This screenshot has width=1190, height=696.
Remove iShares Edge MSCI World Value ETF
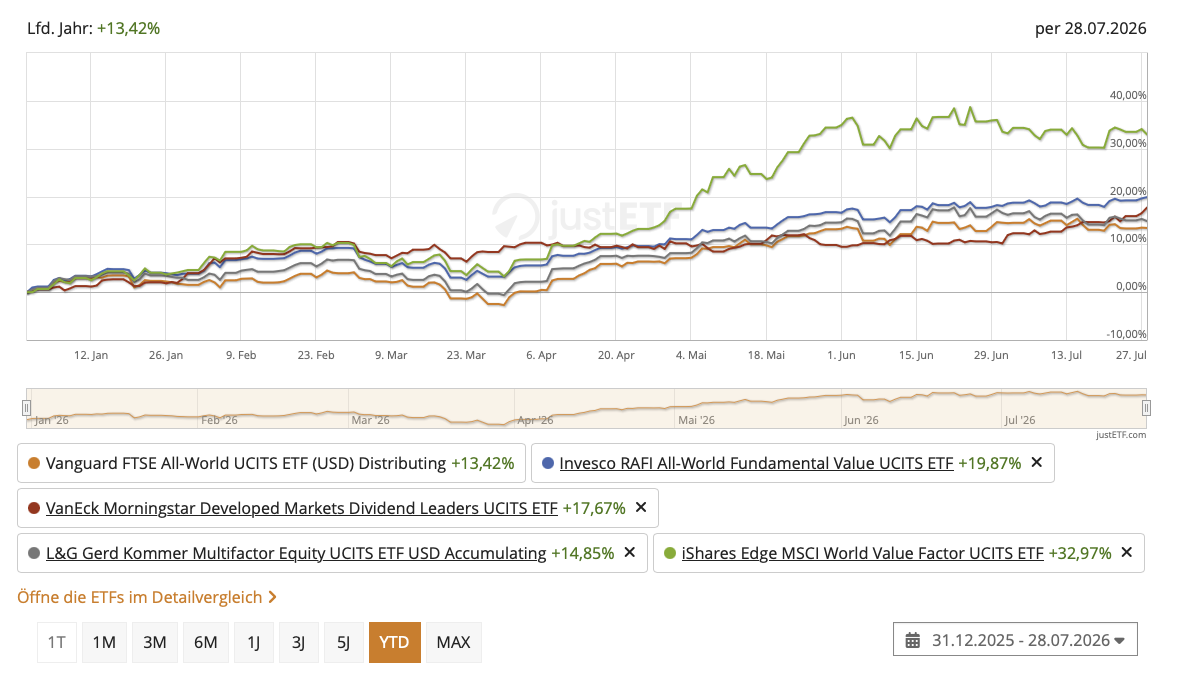tap(1126, 552)
